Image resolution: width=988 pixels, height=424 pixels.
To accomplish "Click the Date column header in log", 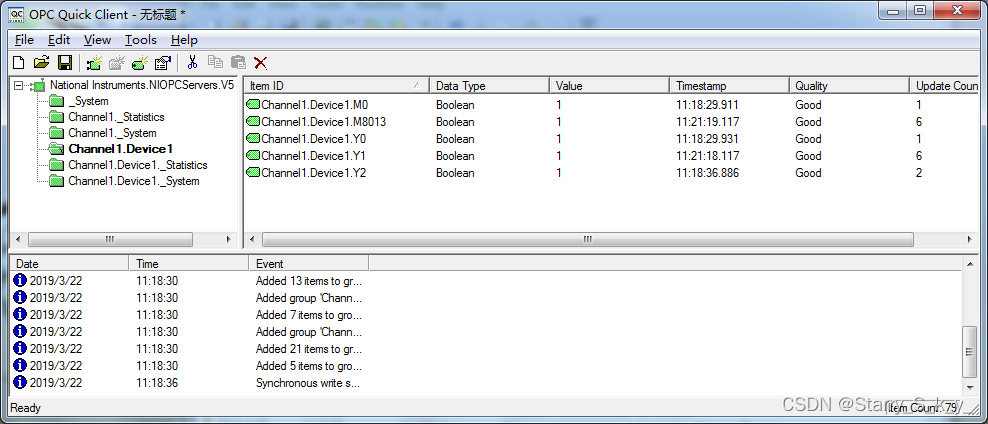I will coord(69,263).
